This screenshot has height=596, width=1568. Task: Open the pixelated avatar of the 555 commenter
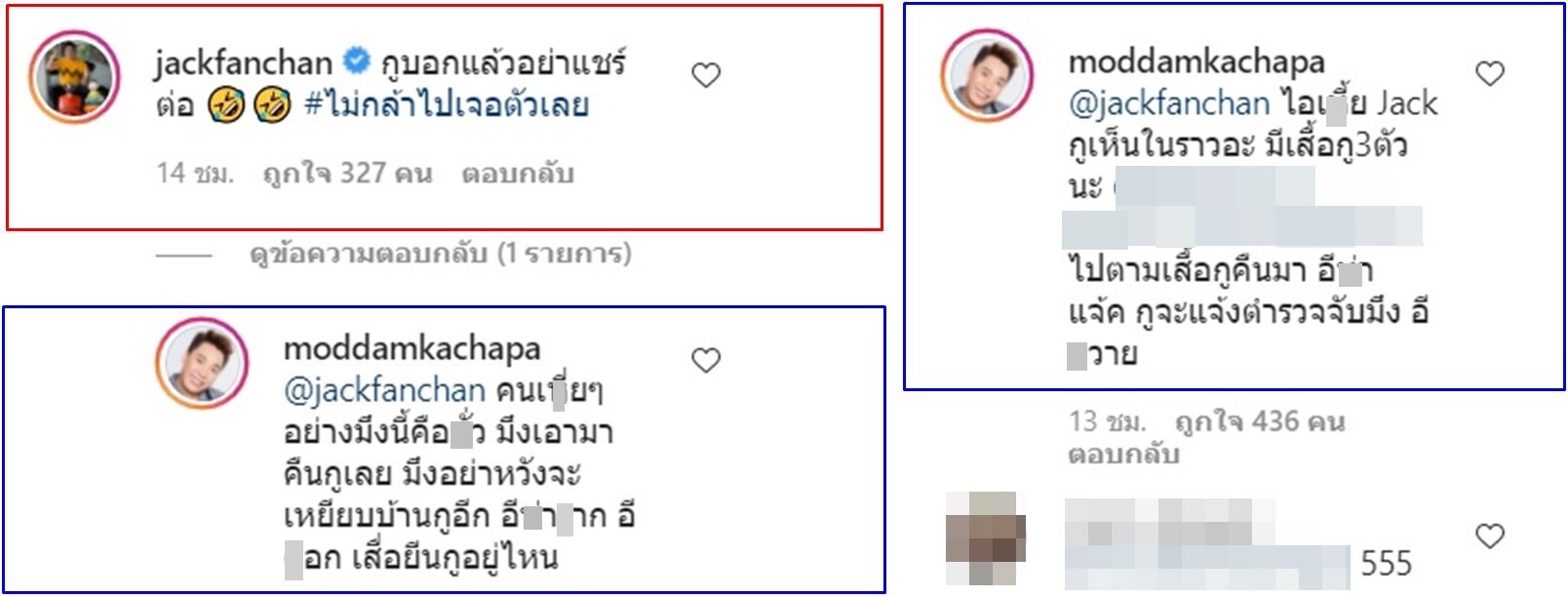click(986, 539)
